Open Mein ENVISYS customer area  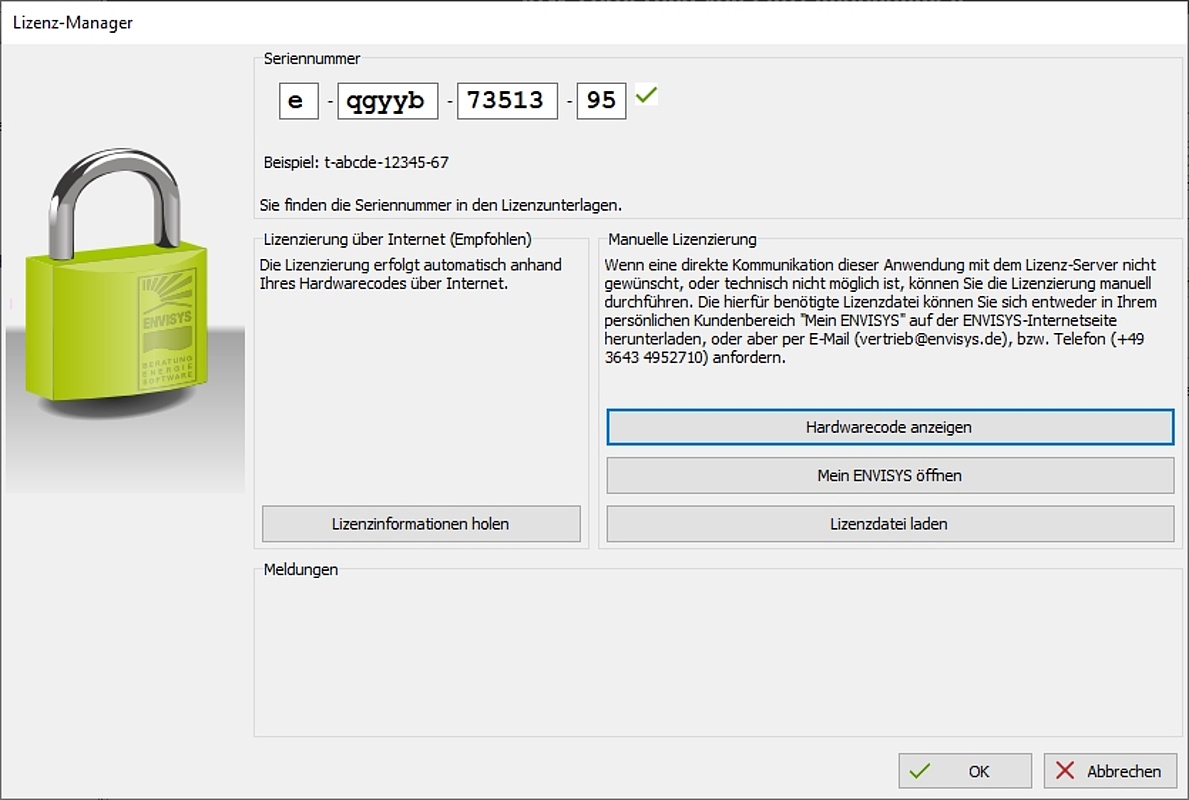889,475
